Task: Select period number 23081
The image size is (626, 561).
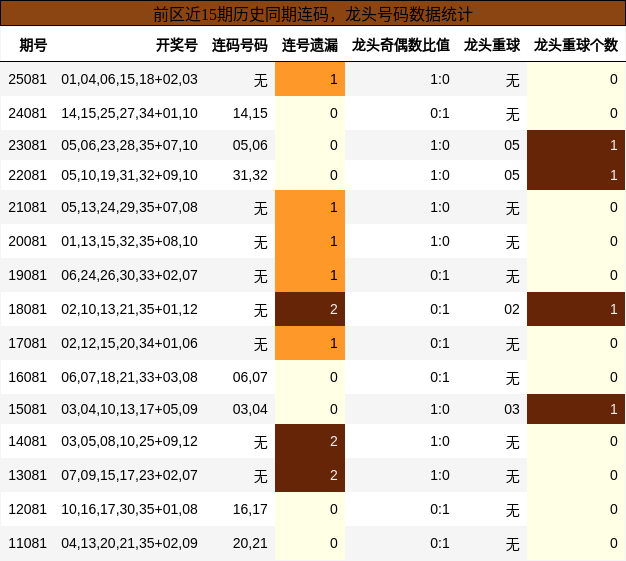Action: point(28,145)
